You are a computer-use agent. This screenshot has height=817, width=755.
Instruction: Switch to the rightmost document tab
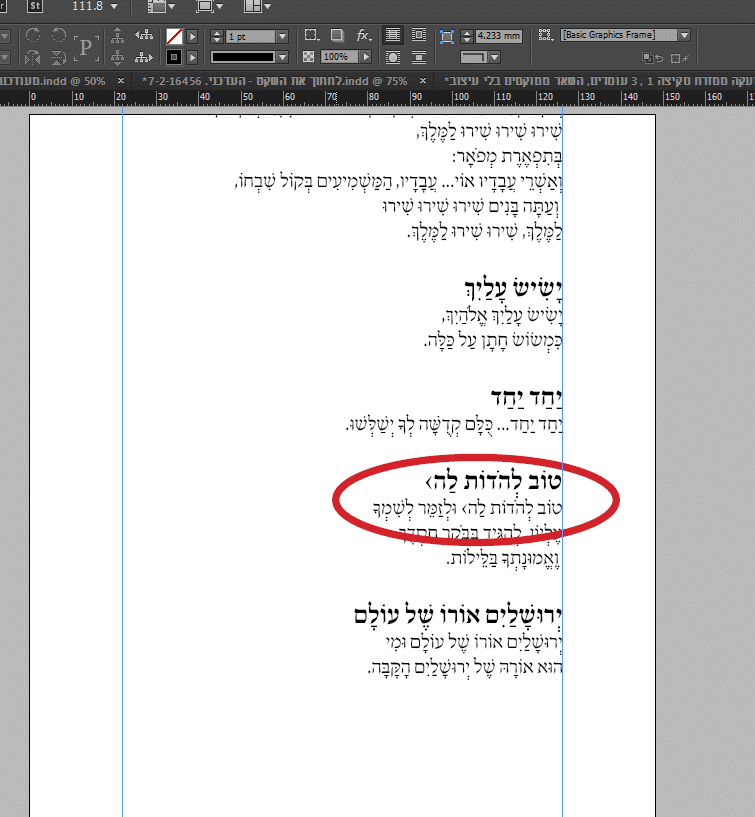point(598,81)
